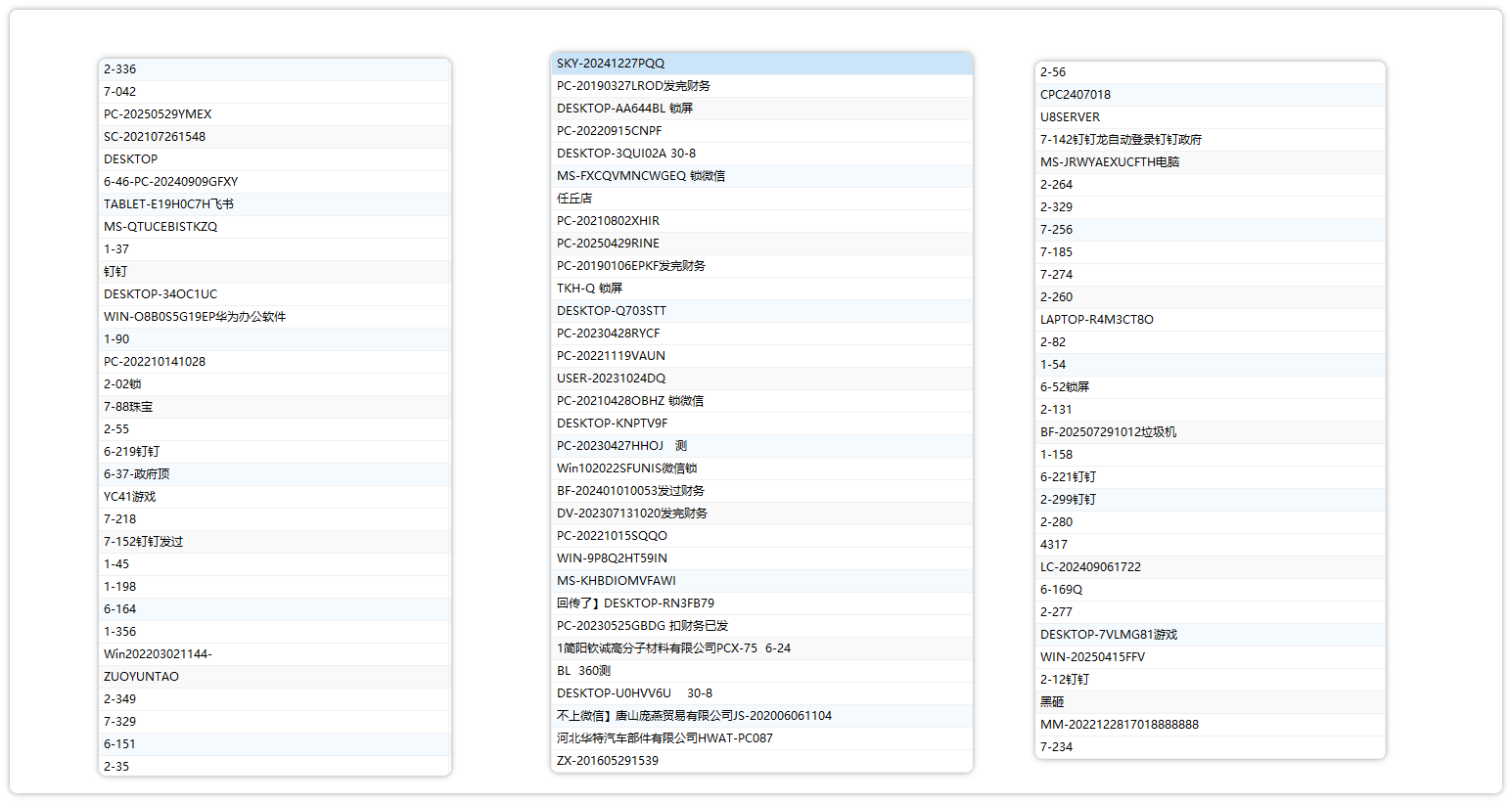The image size is (1512, 803).
Task: Select the MS-QTUCEBISTKZQ row
Action: [160, 227]
